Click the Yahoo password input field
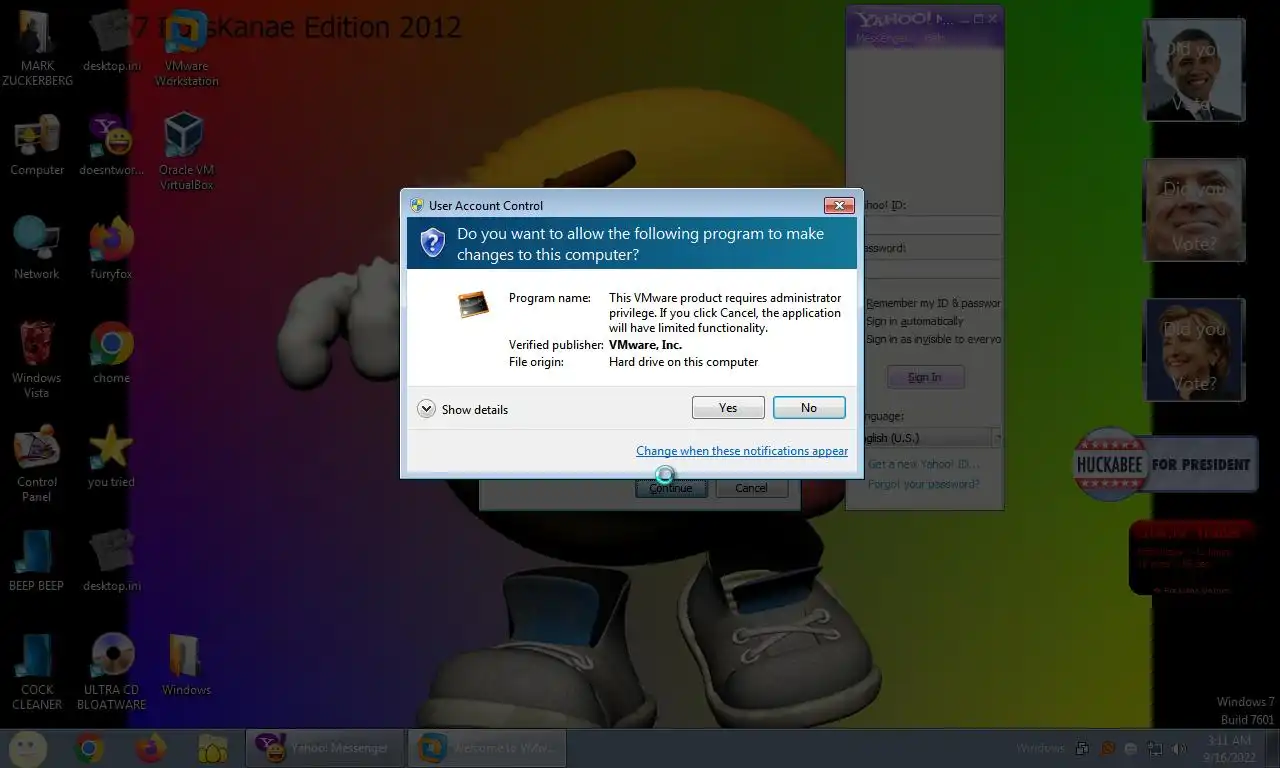This screenshot has width=1280, height=768. coord(932,269)
